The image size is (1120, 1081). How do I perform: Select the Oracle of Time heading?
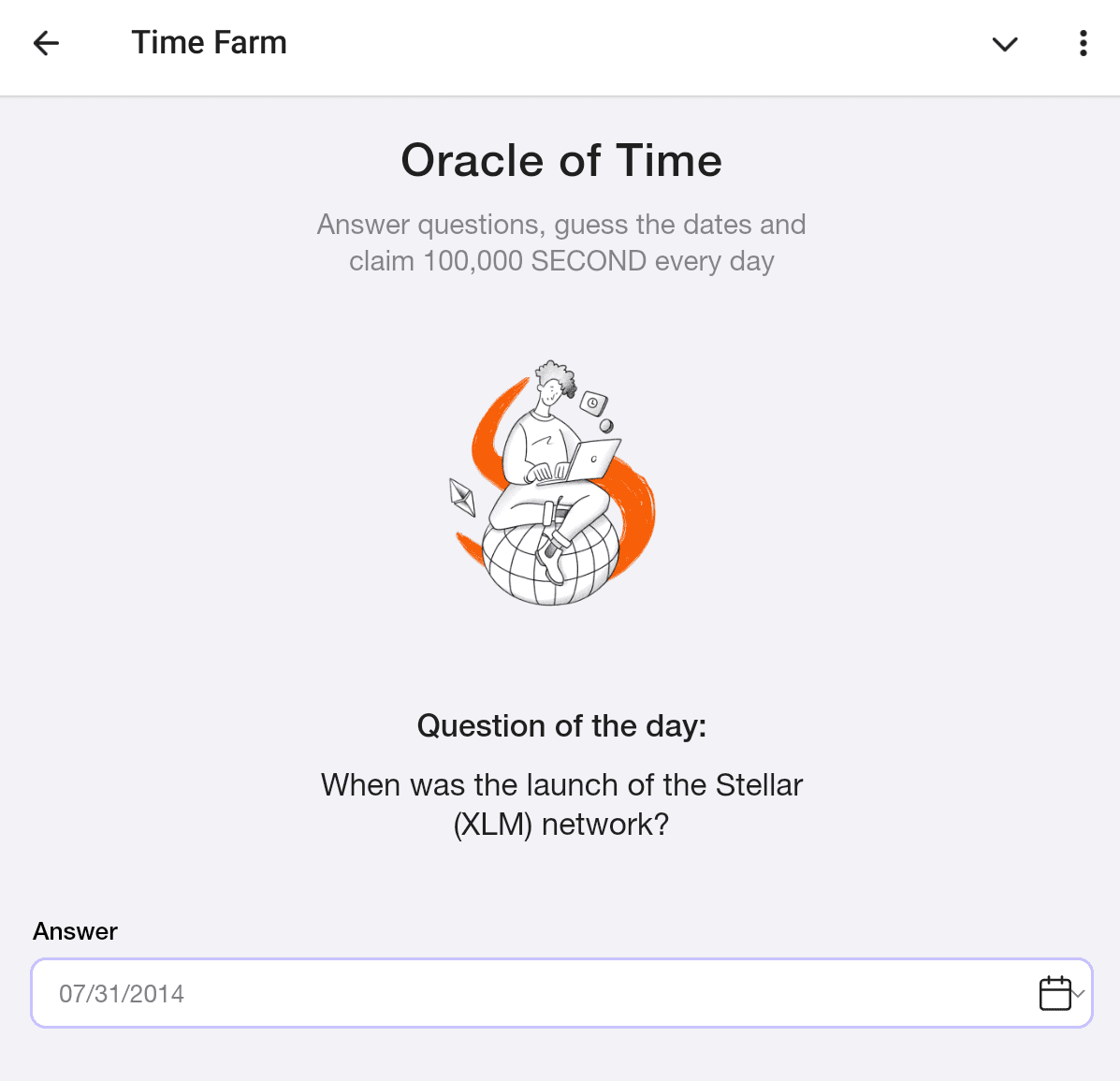click(560, 160)
